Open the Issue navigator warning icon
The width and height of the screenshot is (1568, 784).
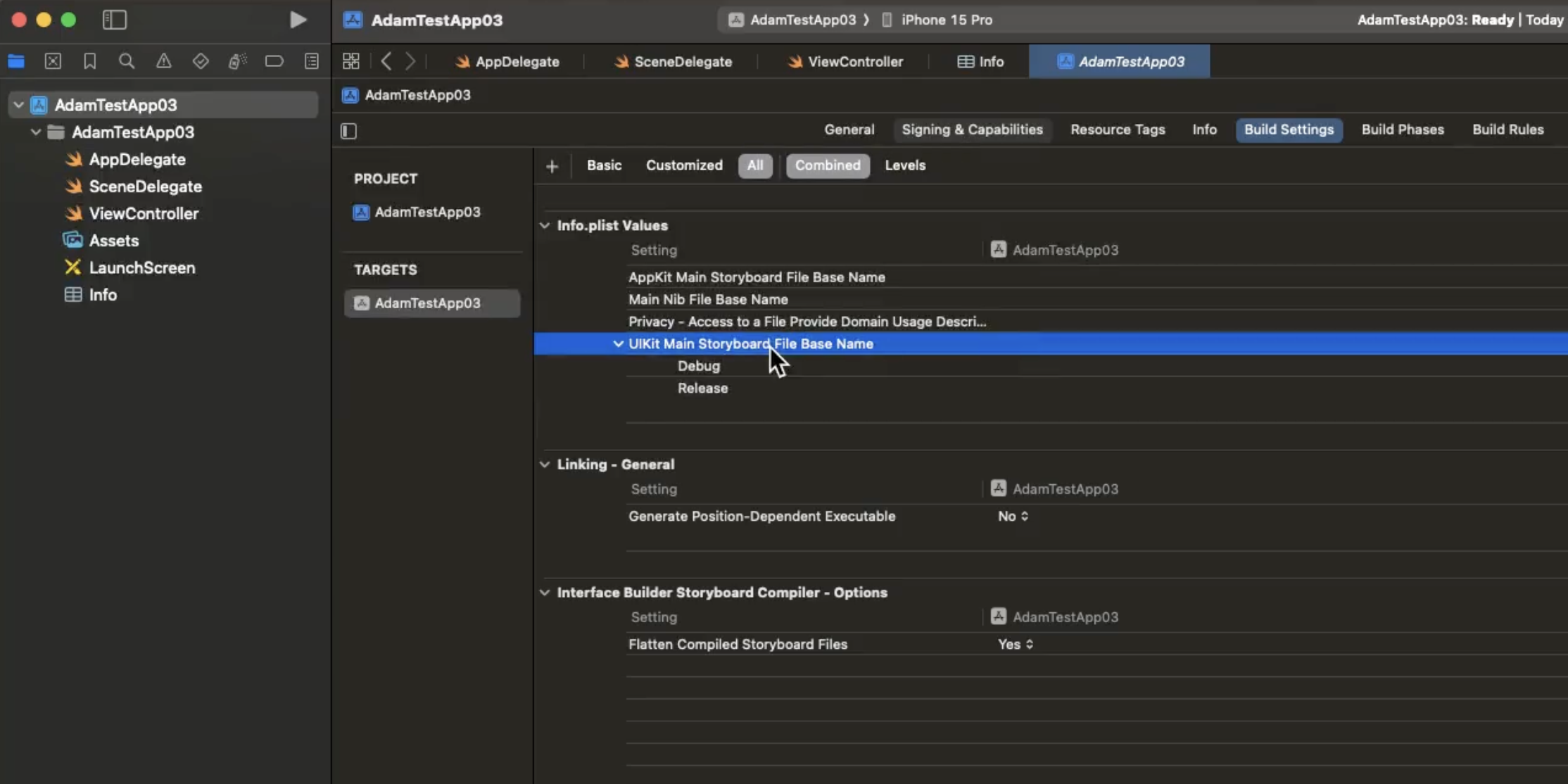point(163,61)
